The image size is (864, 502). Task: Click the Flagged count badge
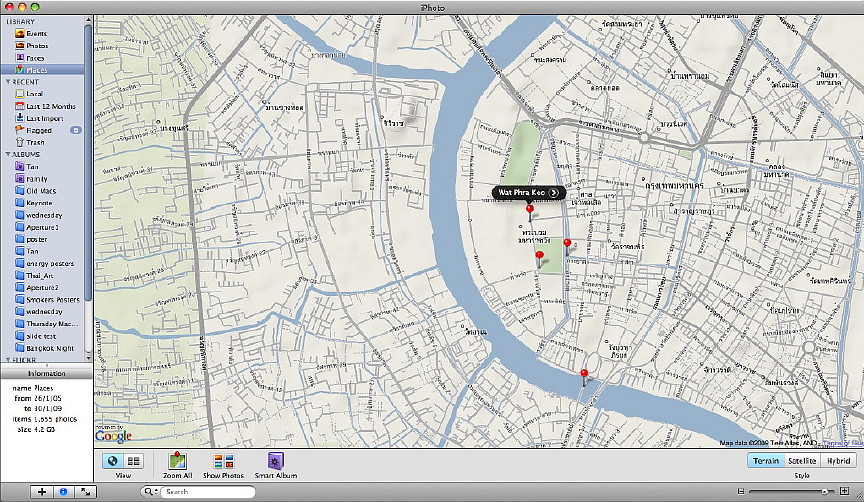(x=76, y=131)
